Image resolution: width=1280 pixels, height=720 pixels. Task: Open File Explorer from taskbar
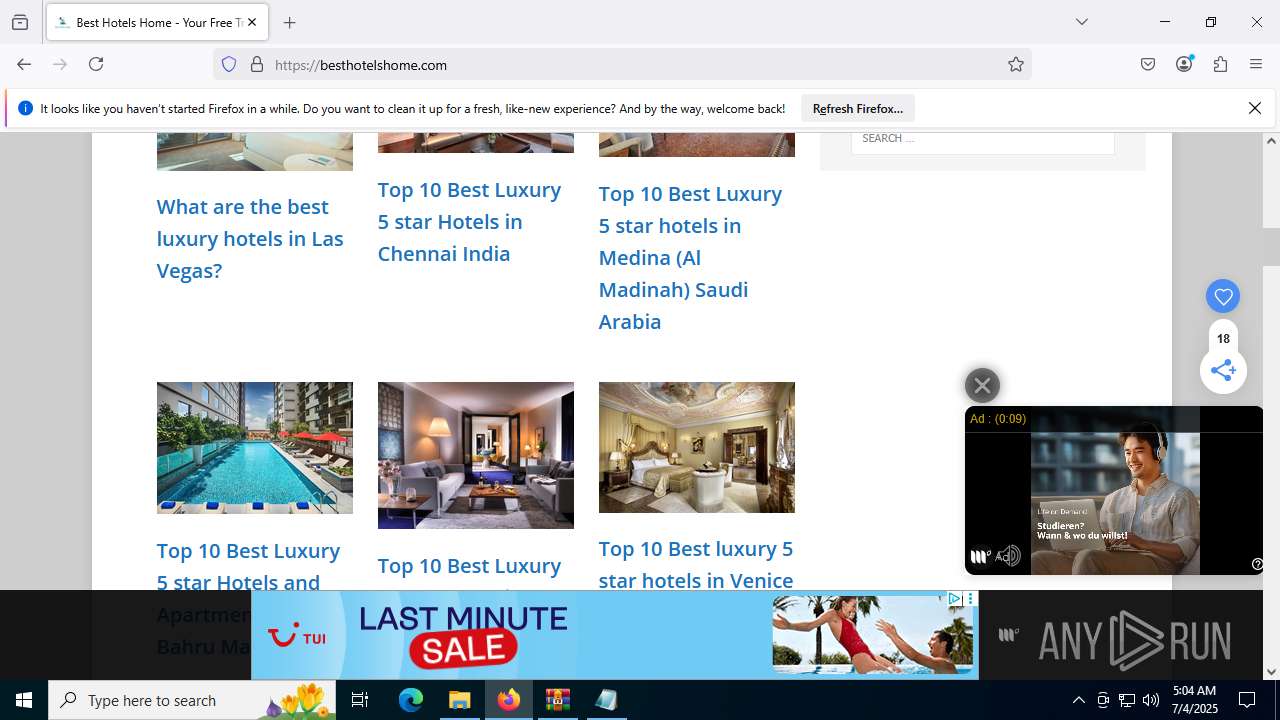pos(460,700)
